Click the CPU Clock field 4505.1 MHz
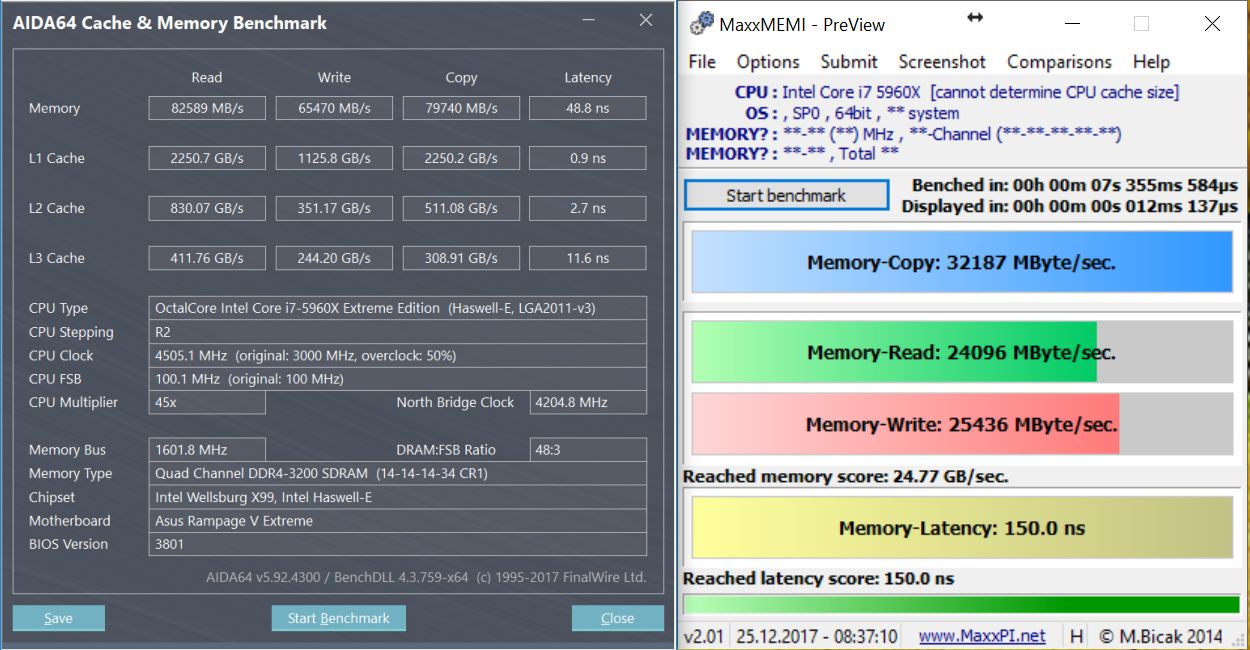This screenshot has height=650, width=1250. tap(398, 355)
